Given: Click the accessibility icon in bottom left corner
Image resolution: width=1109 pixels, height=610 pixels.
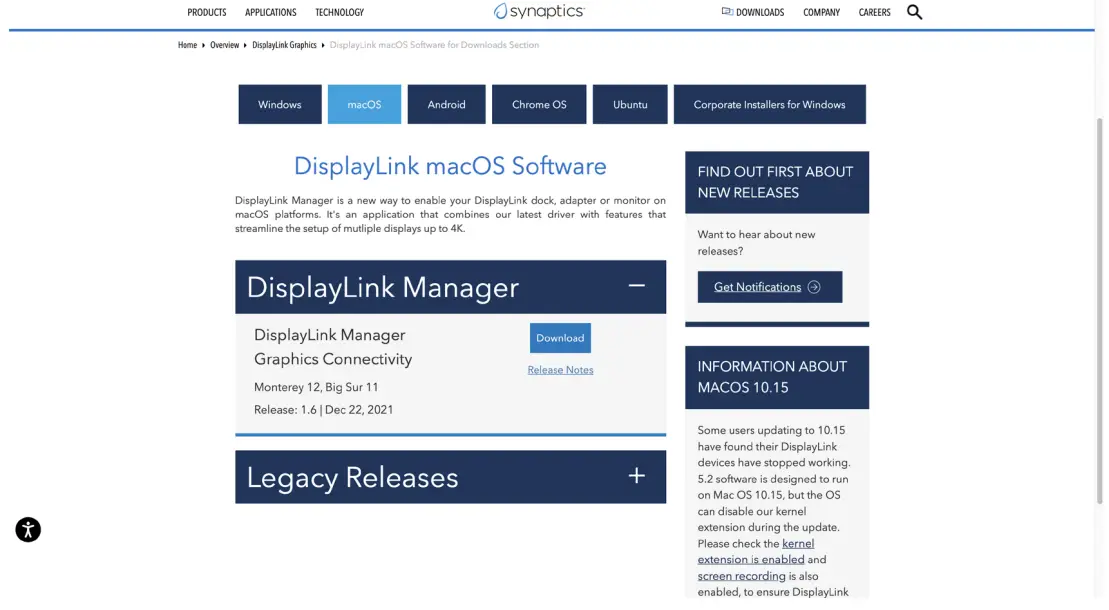Looking at the screenshot, I should [x=27, y=530].
